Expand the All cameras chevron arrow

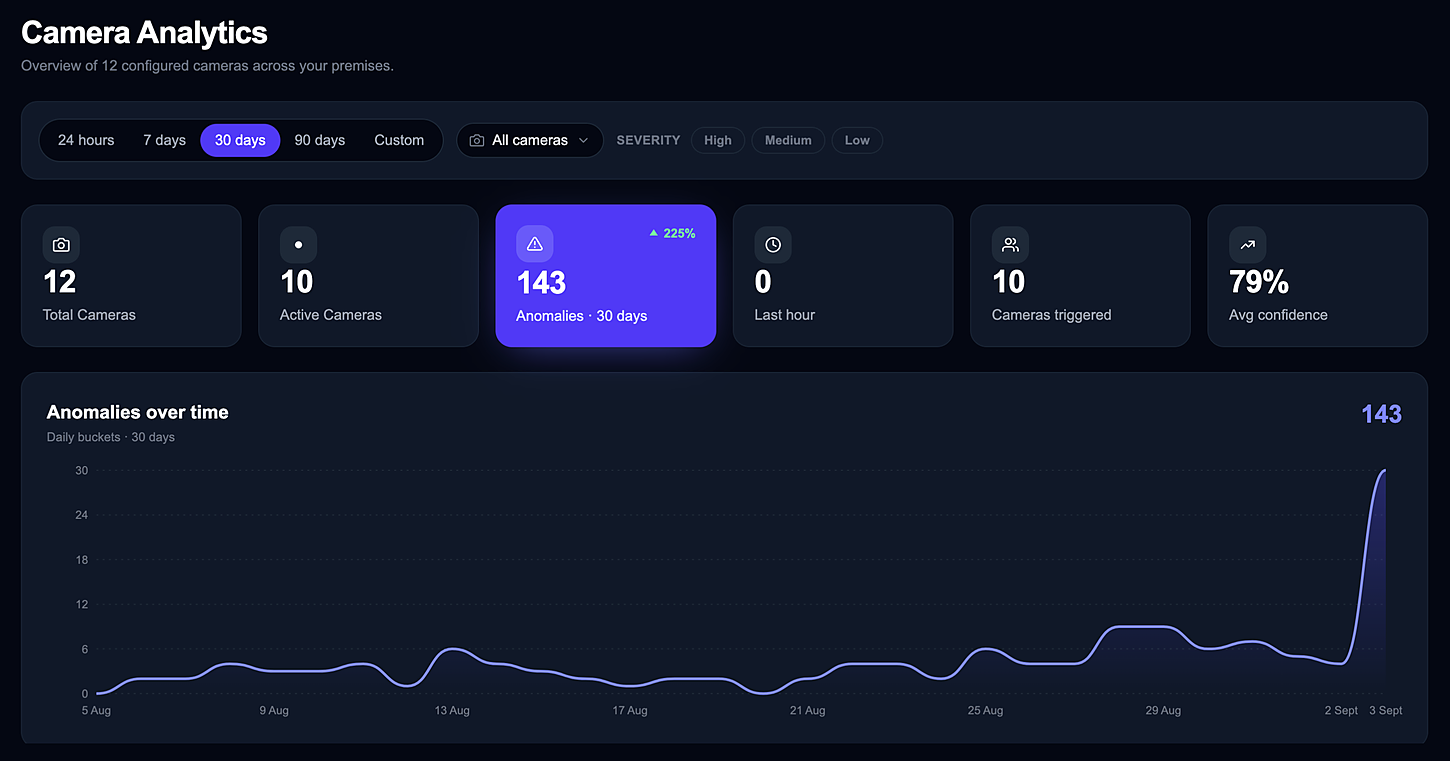coord(583,141)
